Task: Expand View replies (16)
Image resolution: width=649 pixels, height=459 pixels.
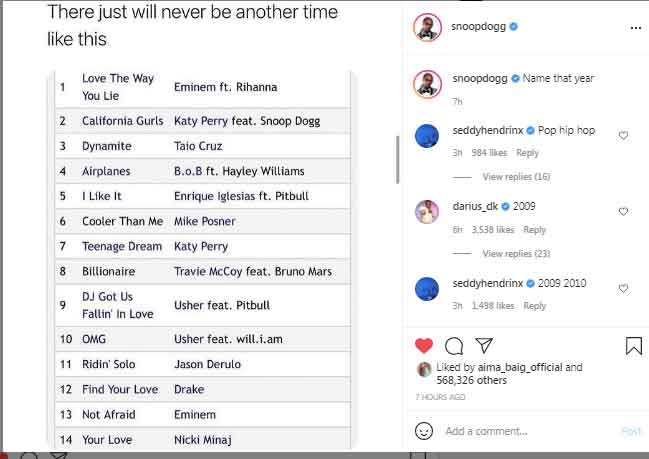Action: click(516, 177)
